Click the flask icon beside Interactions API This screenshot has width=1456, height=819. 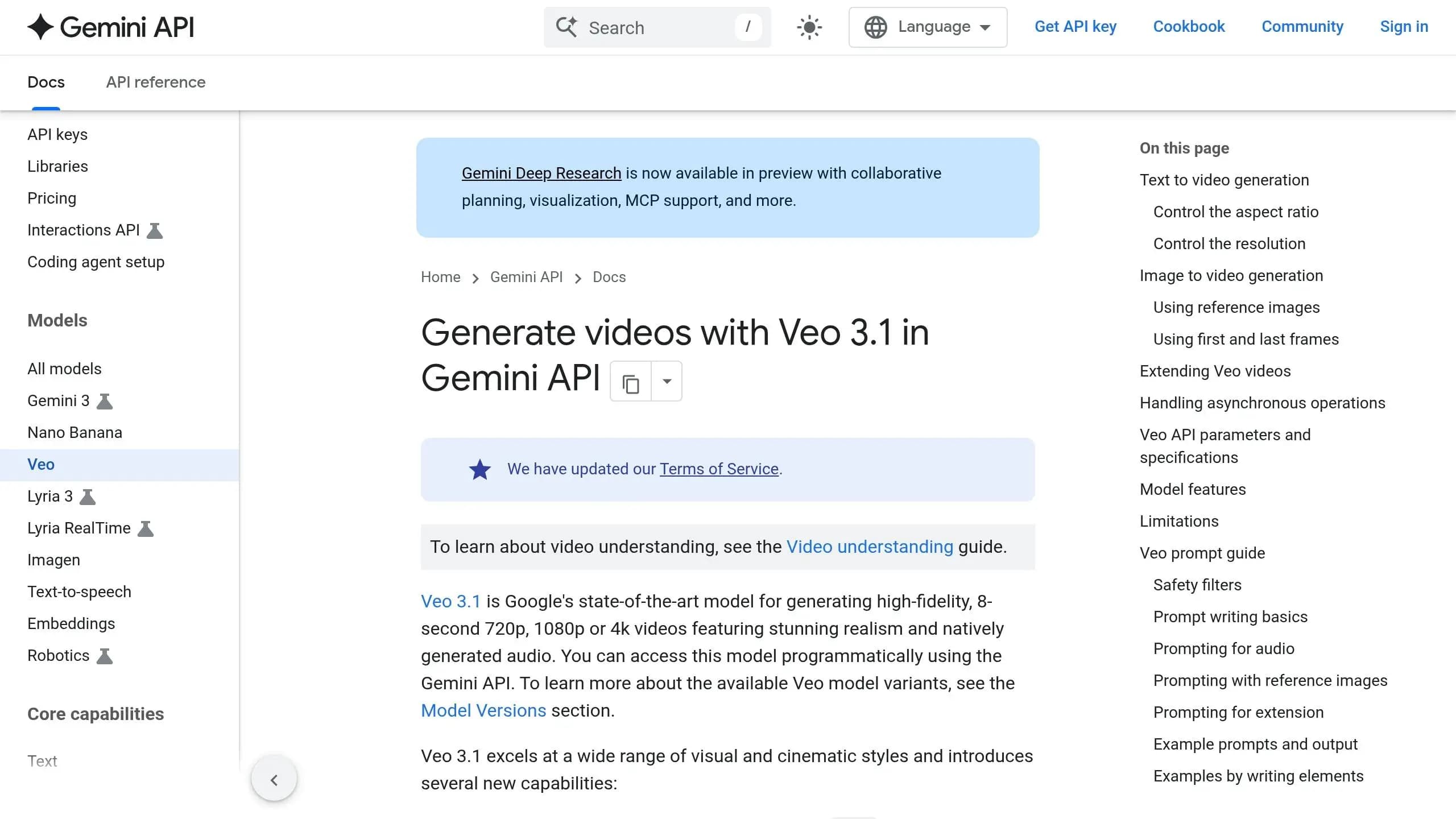(155, 231)
